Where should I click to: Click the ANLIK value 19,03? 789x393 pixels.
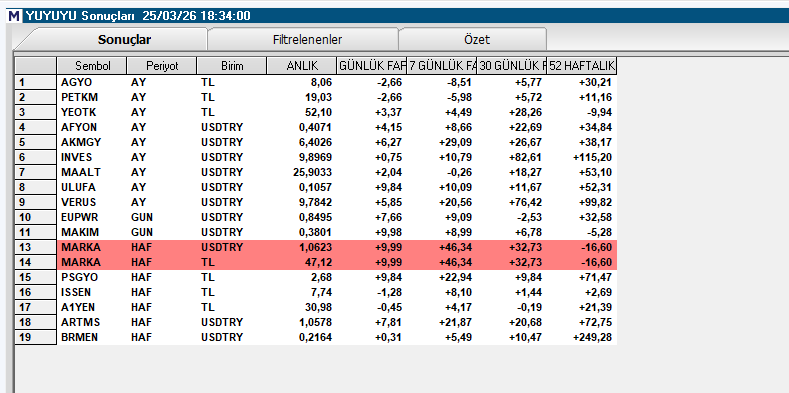tap(319, 97)
